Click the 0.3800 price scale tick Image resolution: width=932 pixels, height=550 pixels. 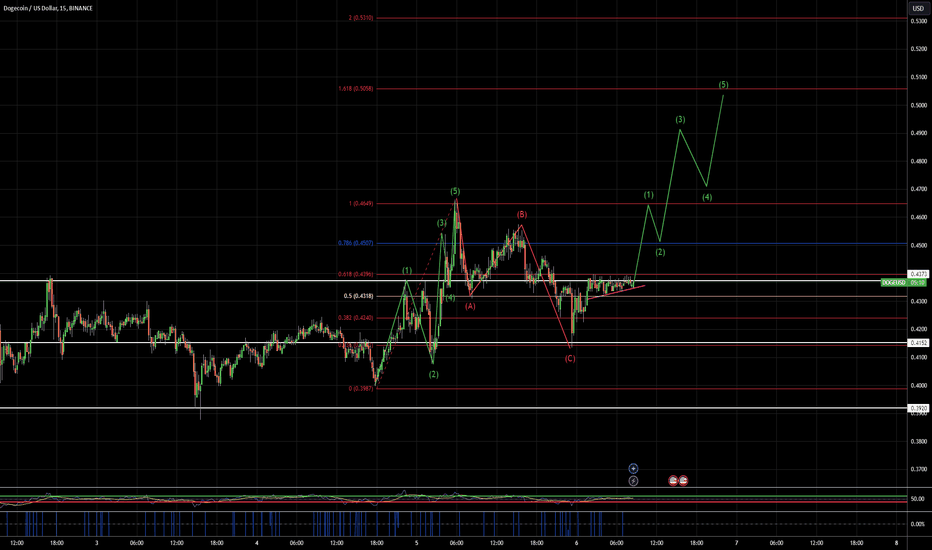pyautogui.click(x=920, y=441)
